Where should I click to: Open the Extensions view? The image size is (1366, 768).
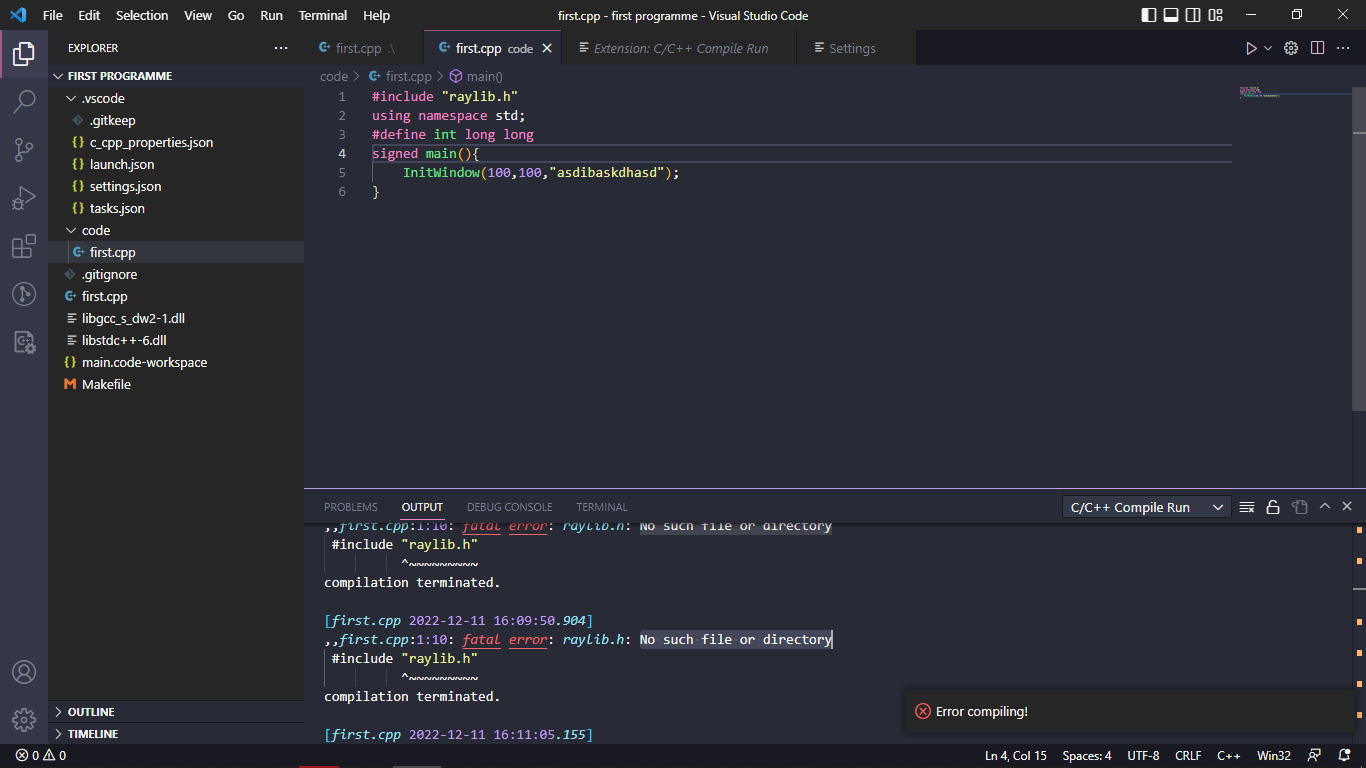24,247
